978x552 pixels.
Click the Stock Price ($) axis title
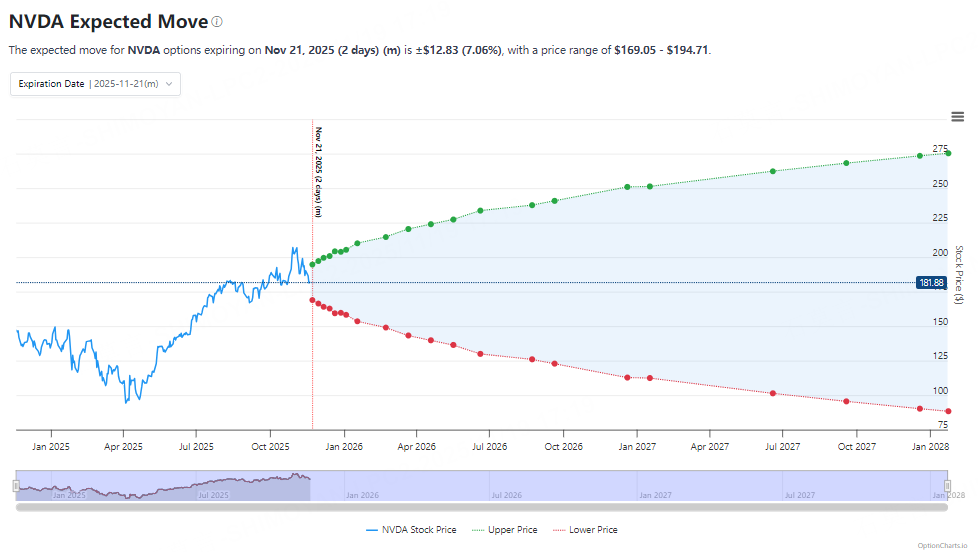coord(959,274)
